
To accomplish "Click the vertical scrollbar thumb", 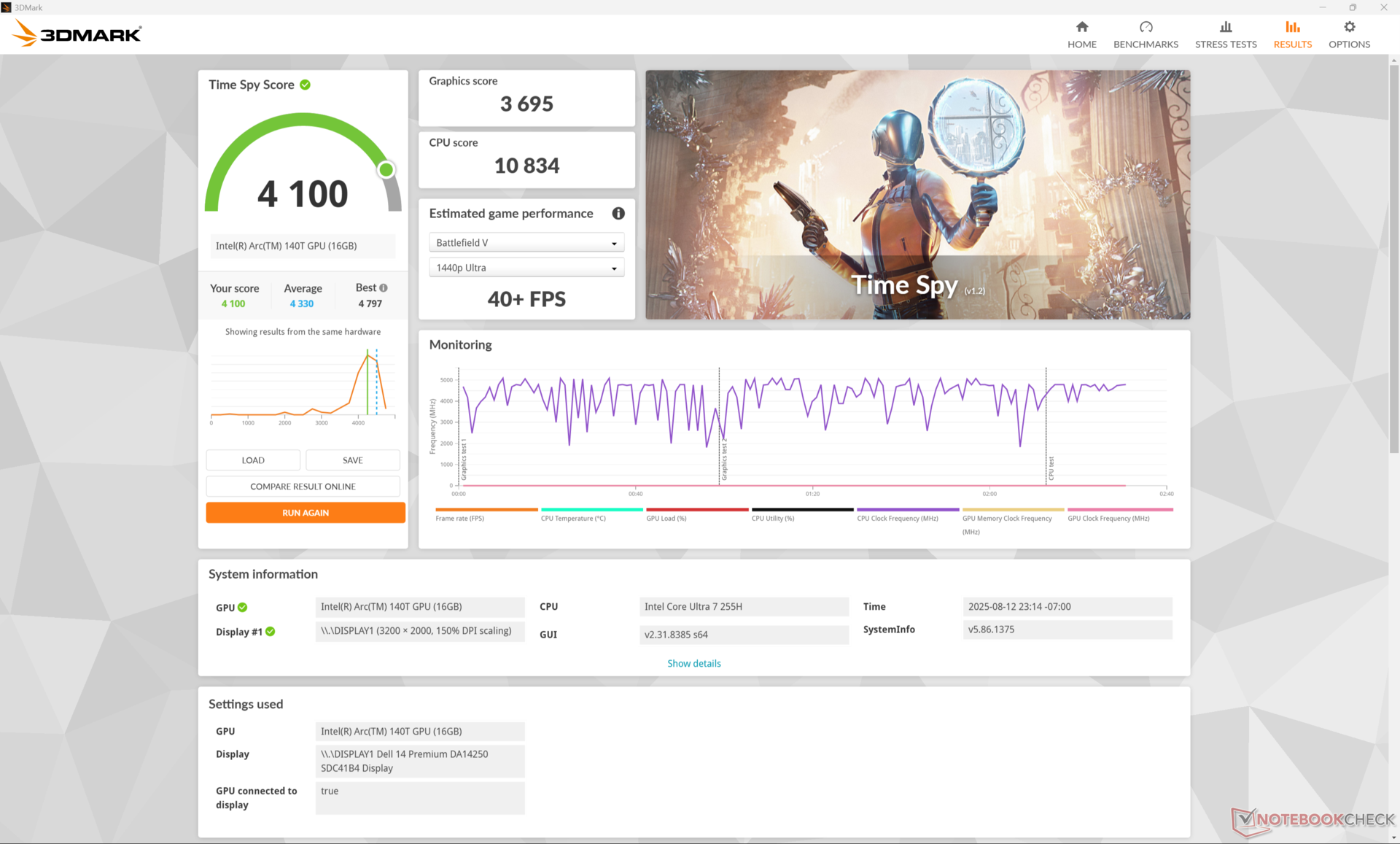I will [1394, 259].
